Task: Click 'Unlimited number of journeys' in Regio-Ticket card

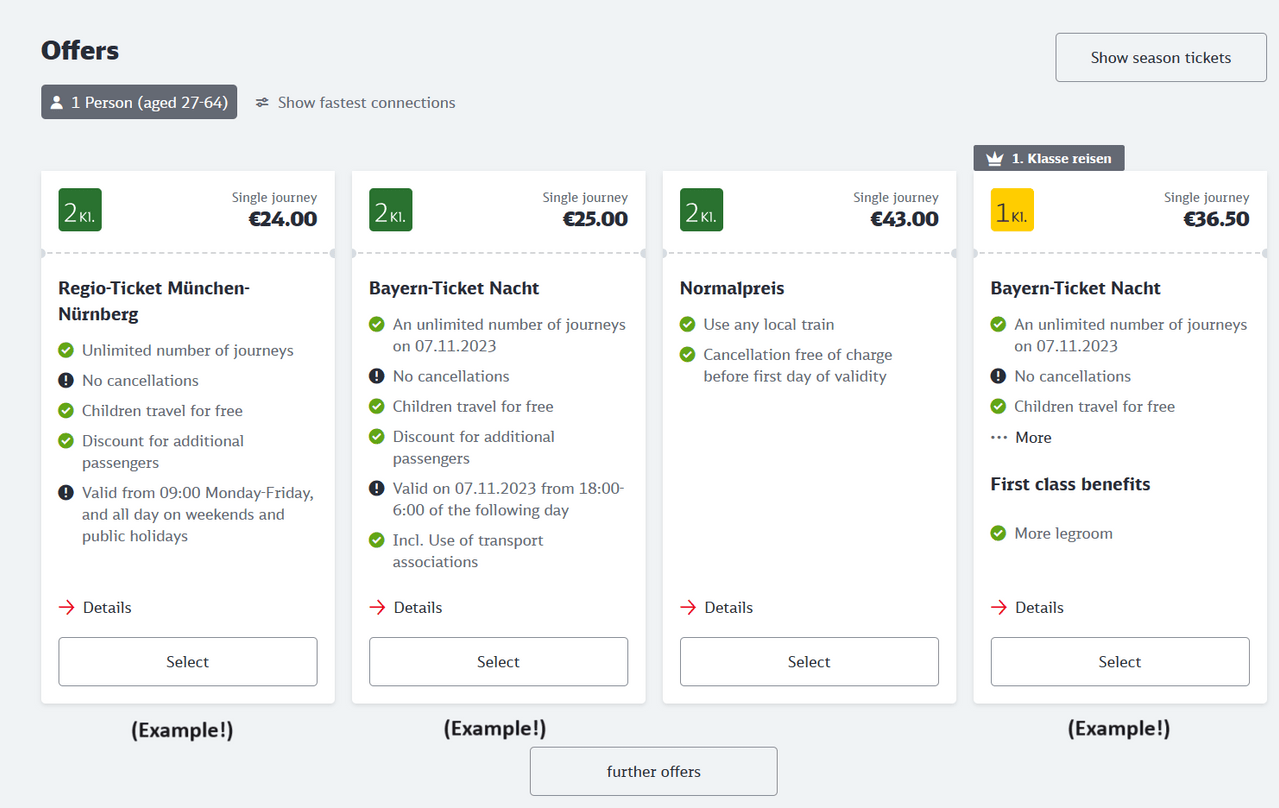Action: [x=188, y=350]
